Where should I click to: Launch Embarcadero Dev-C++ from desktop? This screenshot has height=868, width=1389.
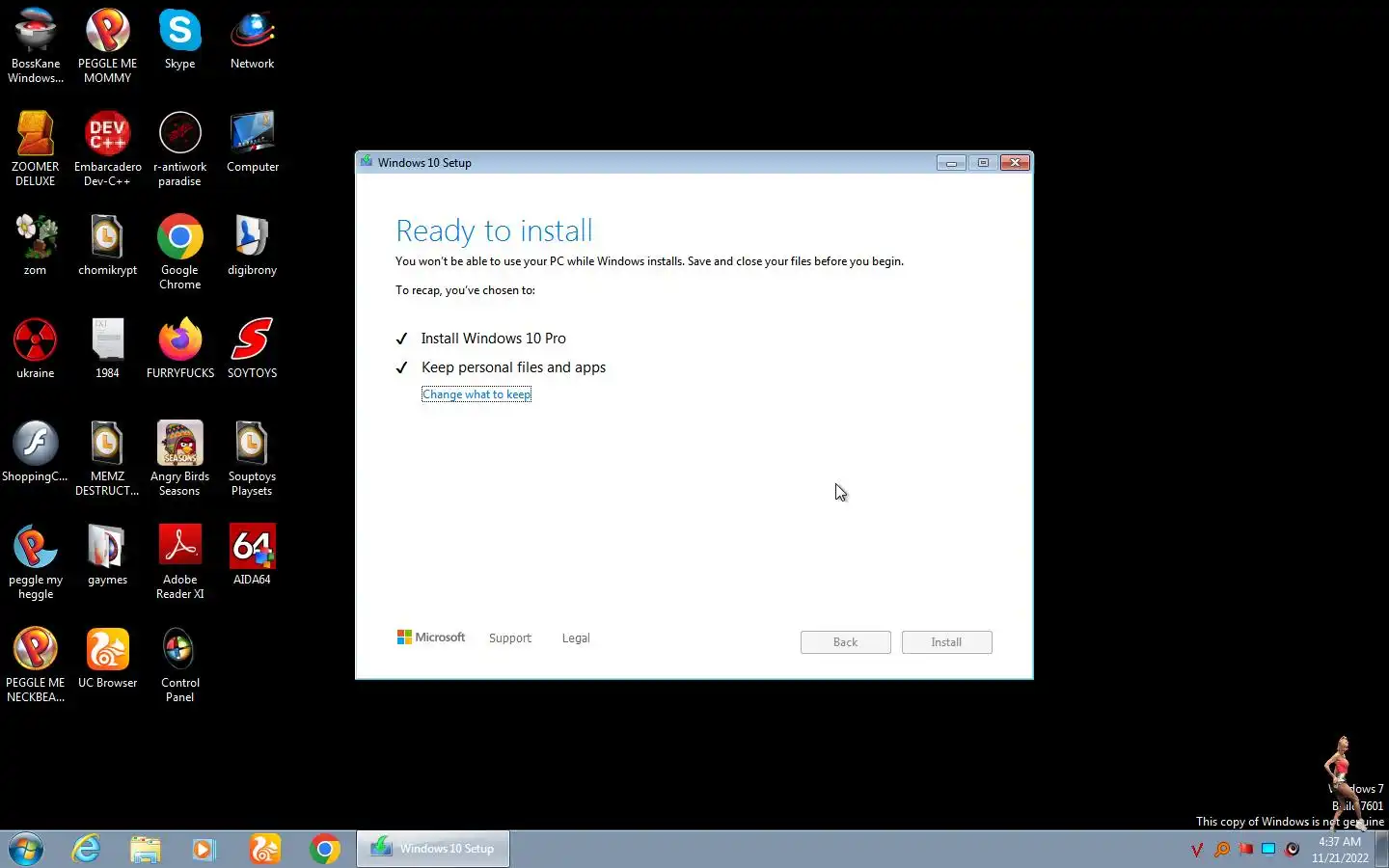107,149
